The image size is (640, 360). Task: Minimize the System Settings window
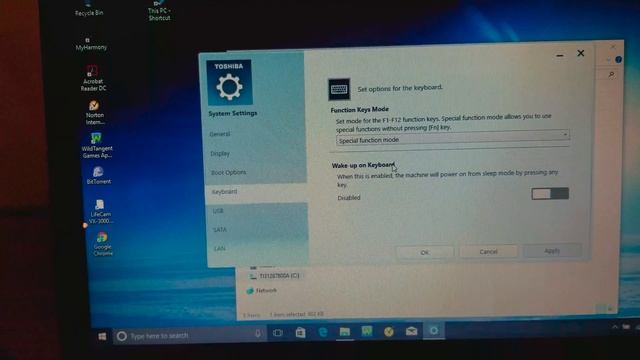(x=560, y=55)
